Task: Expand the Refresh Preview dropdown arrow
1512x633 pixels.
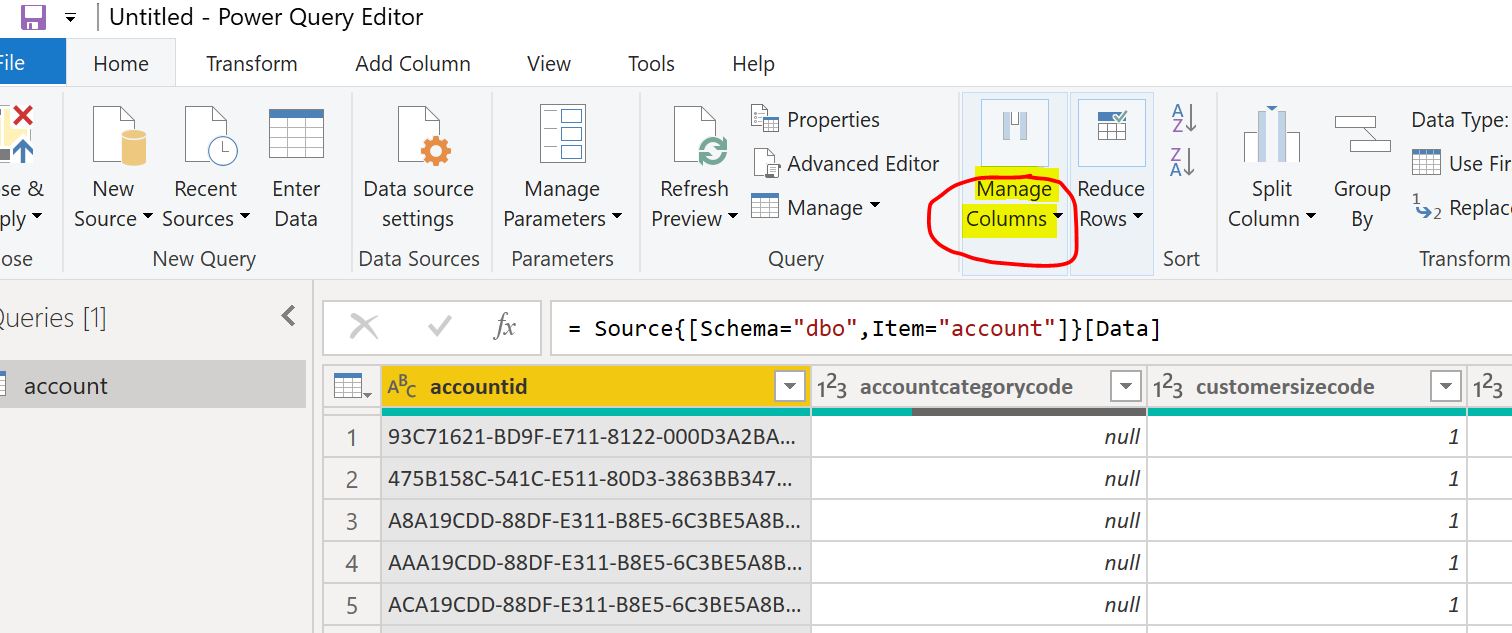Action: click(732, 218)
